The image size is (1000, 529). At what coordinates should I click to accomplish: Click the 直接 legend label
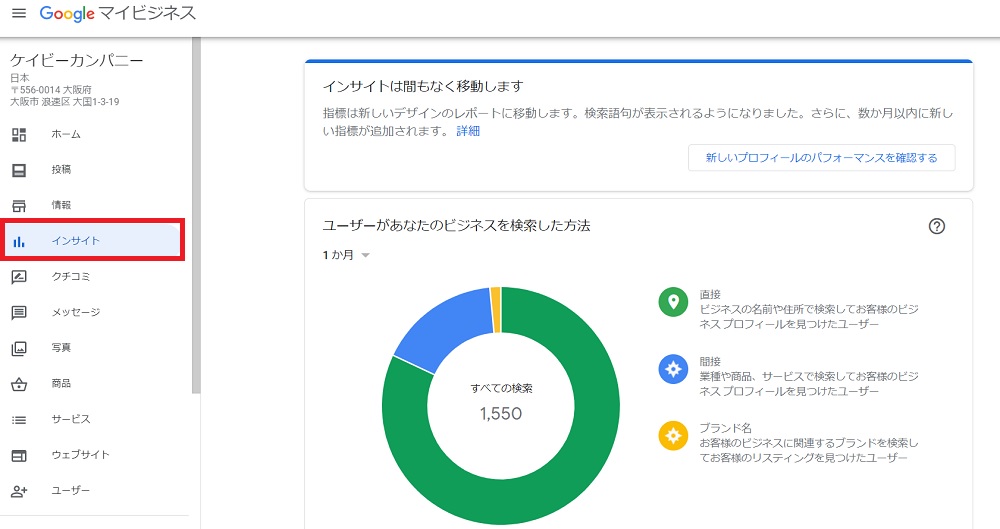coord(710,294)
